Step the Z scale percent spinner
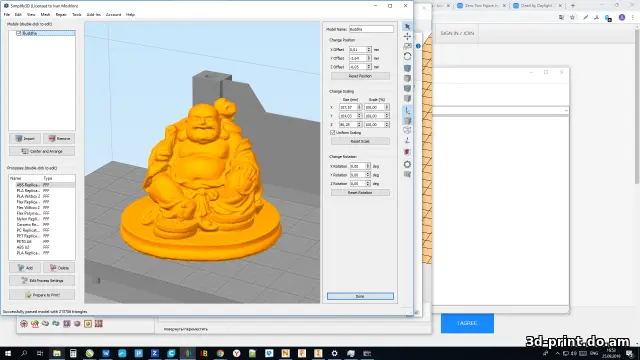640x360 pixels. click(387, 124)
